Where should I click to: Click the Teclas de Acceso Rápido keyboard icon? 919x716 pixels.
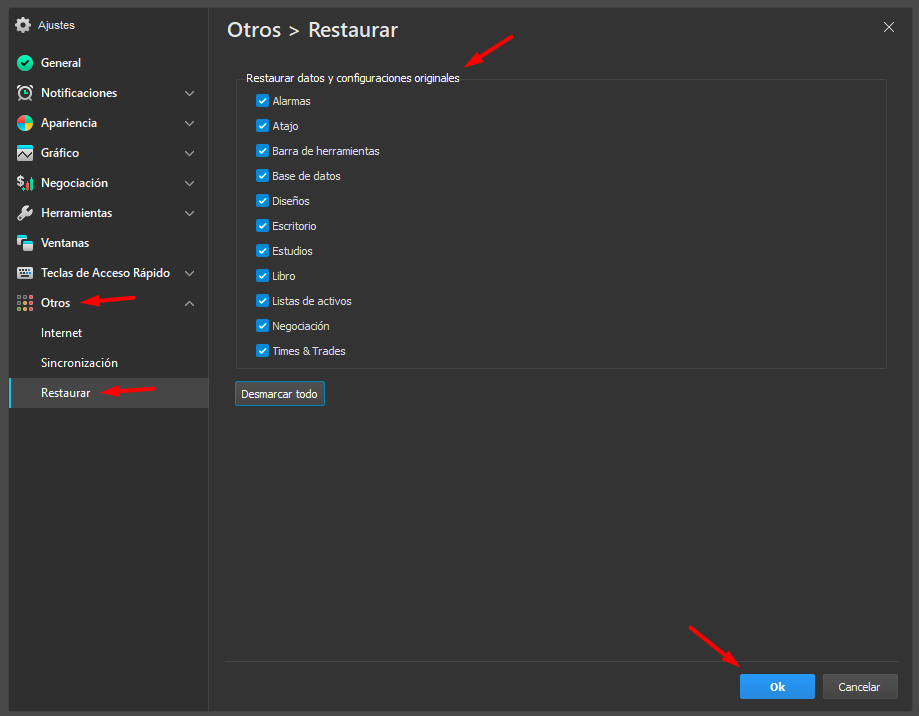click(x=25, y=273)
